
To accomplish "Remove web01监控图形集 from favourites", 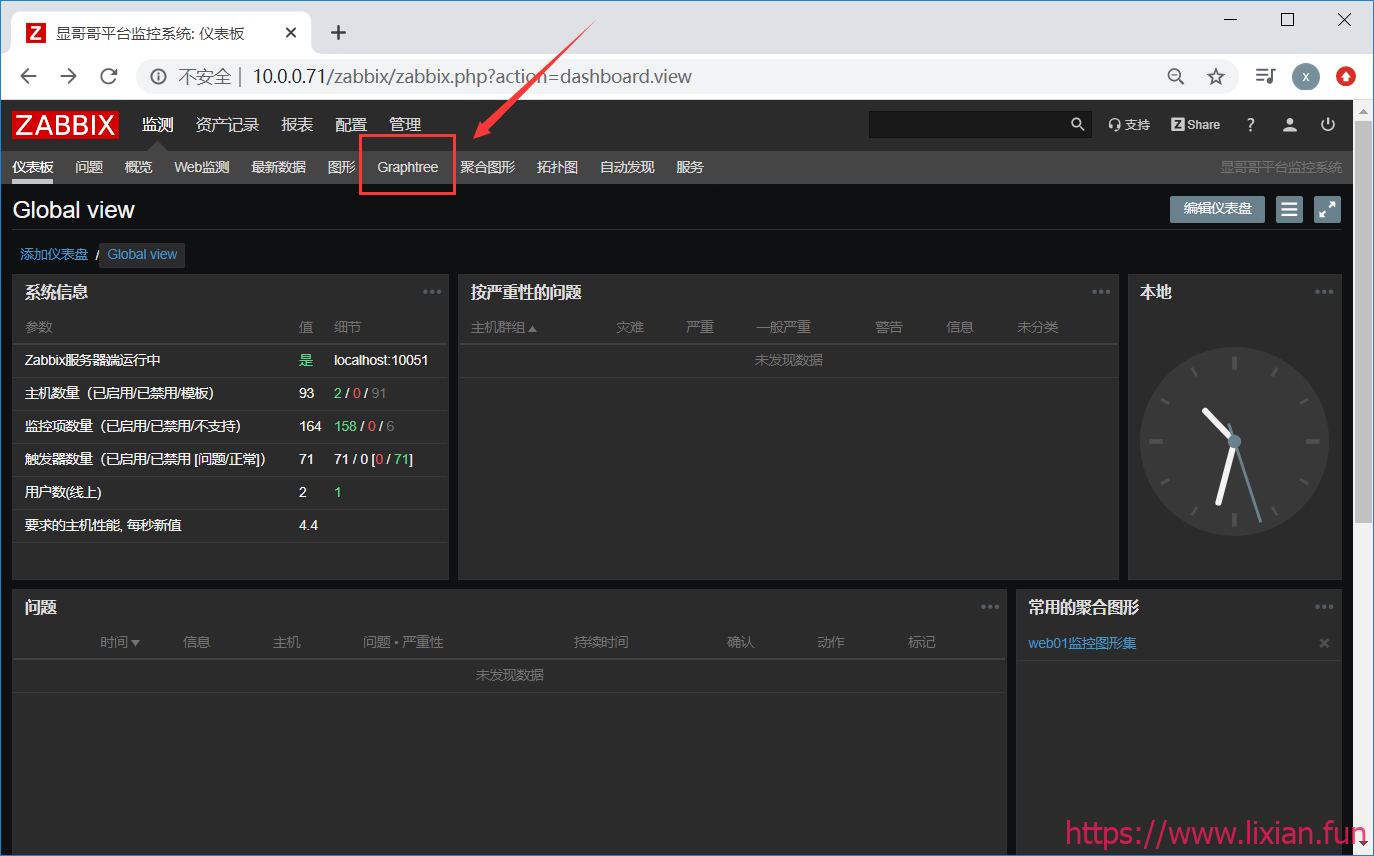I will pos(1324,643).
